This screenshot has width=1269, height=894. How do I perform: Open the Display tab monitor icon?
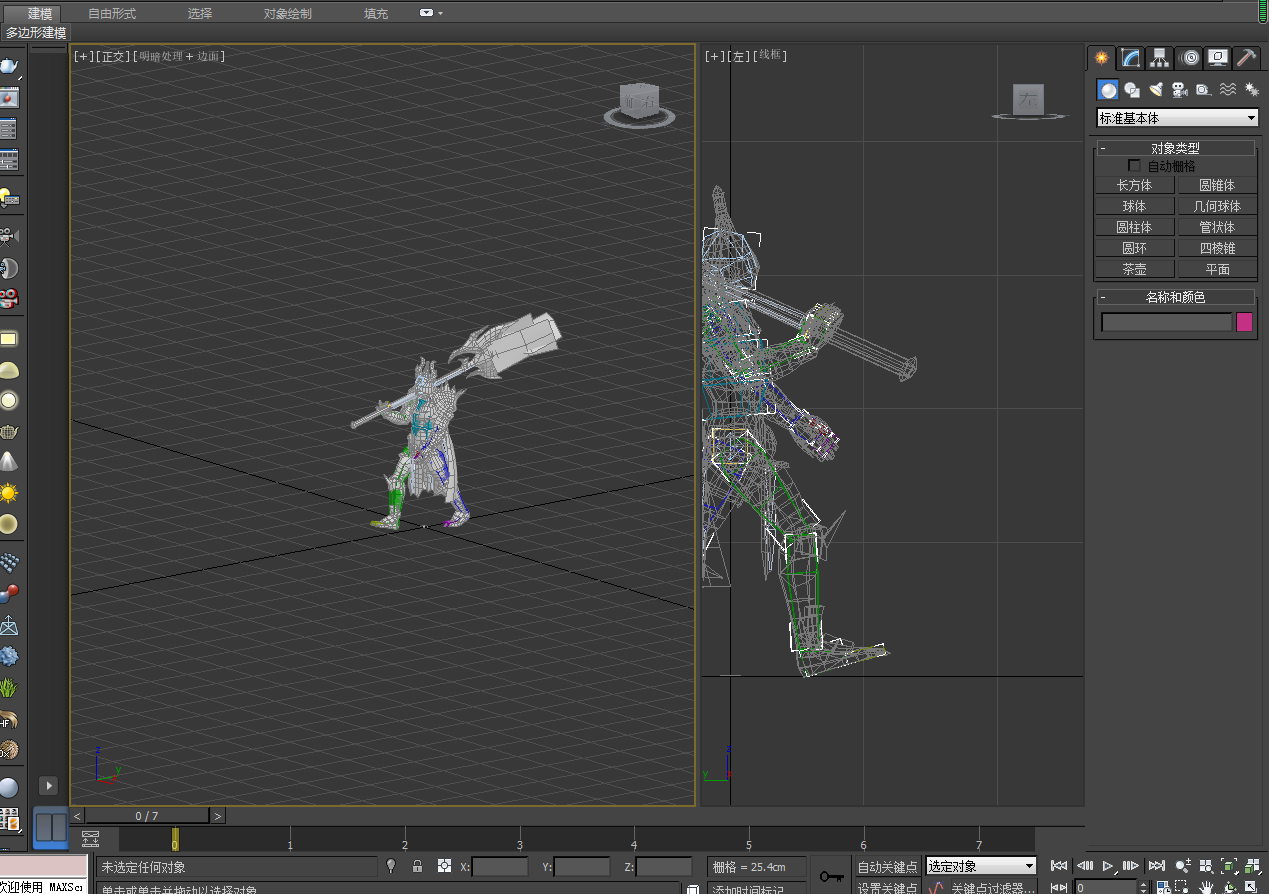[x=1218, y=58]
